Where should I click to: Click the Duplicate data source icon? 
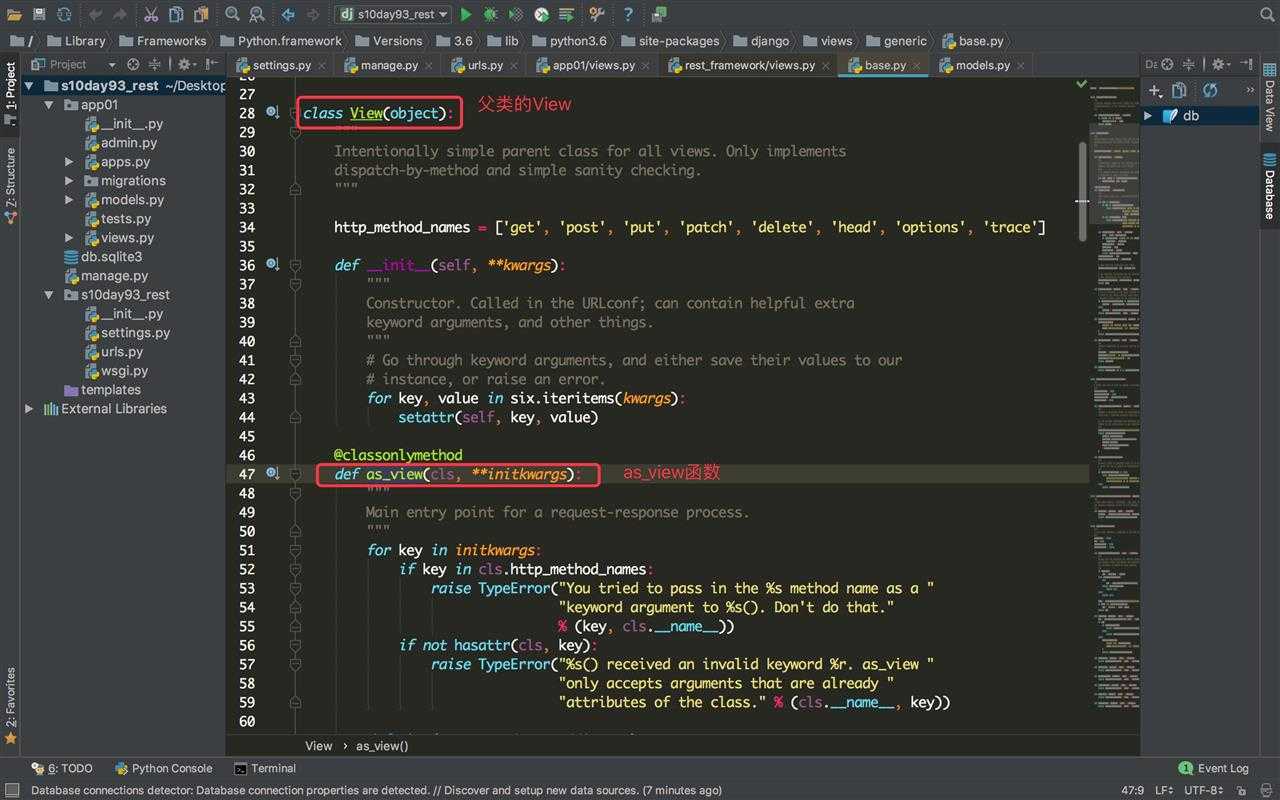[x=1179, y=90]
